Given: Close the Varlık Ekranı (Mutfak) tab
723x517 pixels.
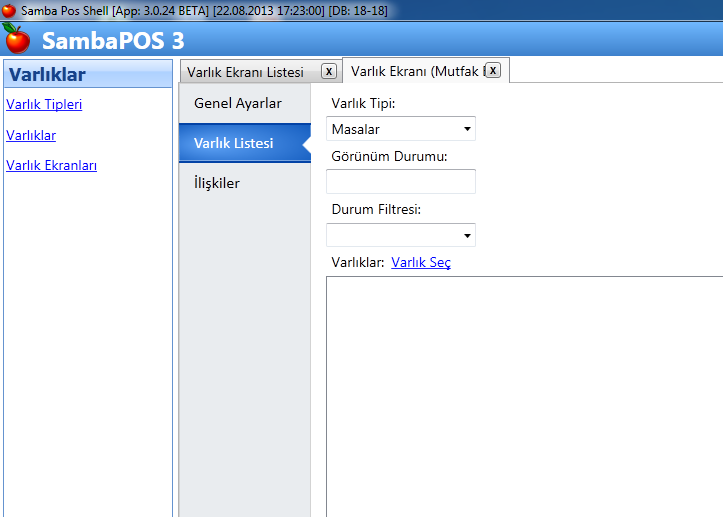Looking at the screenshot, I should [x=492, y=70].
